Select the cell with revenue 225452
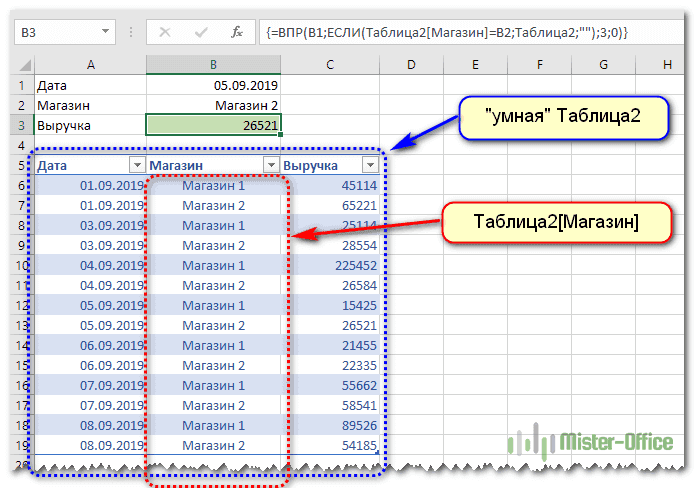Viewport: 695px width, 488px height. (x=330, y=266)
